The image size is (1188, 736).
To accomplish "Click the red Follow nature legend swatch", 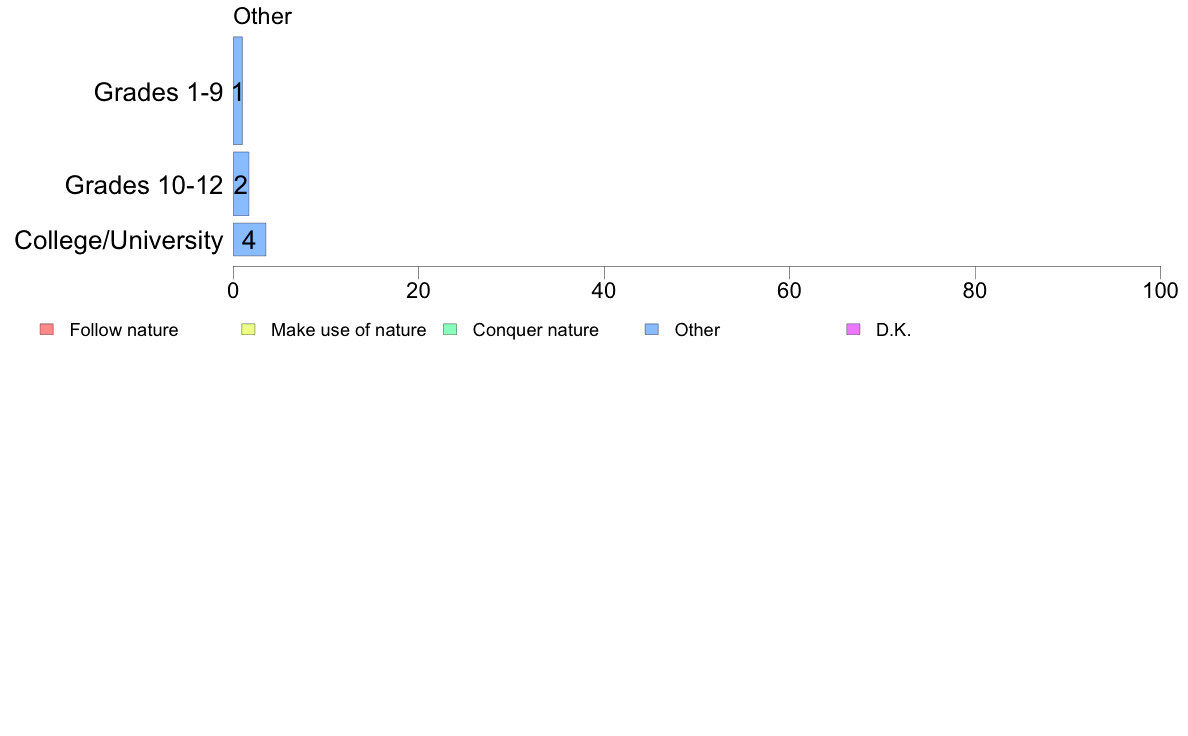I will [47, 329].
